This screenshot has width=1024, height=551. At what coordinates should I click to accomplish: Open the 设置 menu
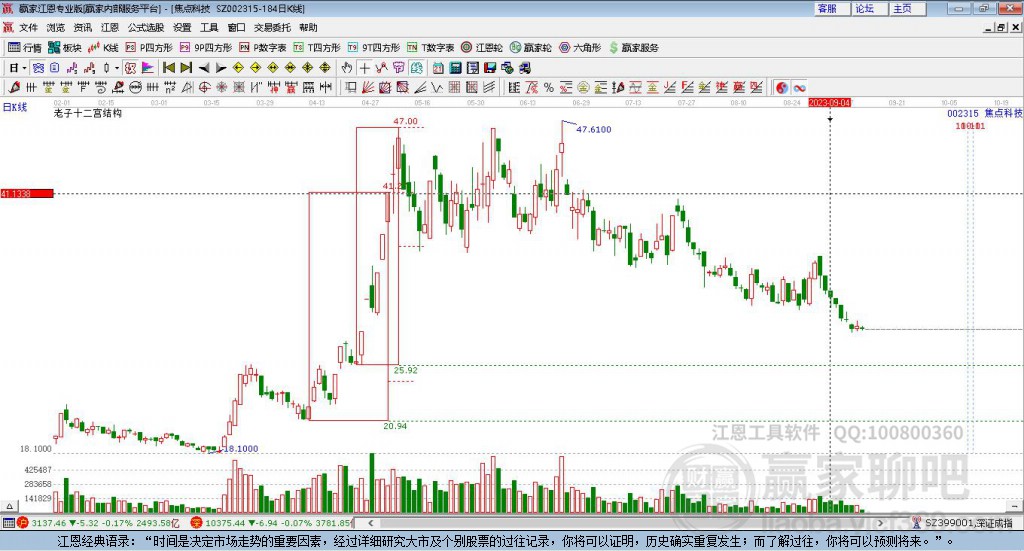pos(182,27)
